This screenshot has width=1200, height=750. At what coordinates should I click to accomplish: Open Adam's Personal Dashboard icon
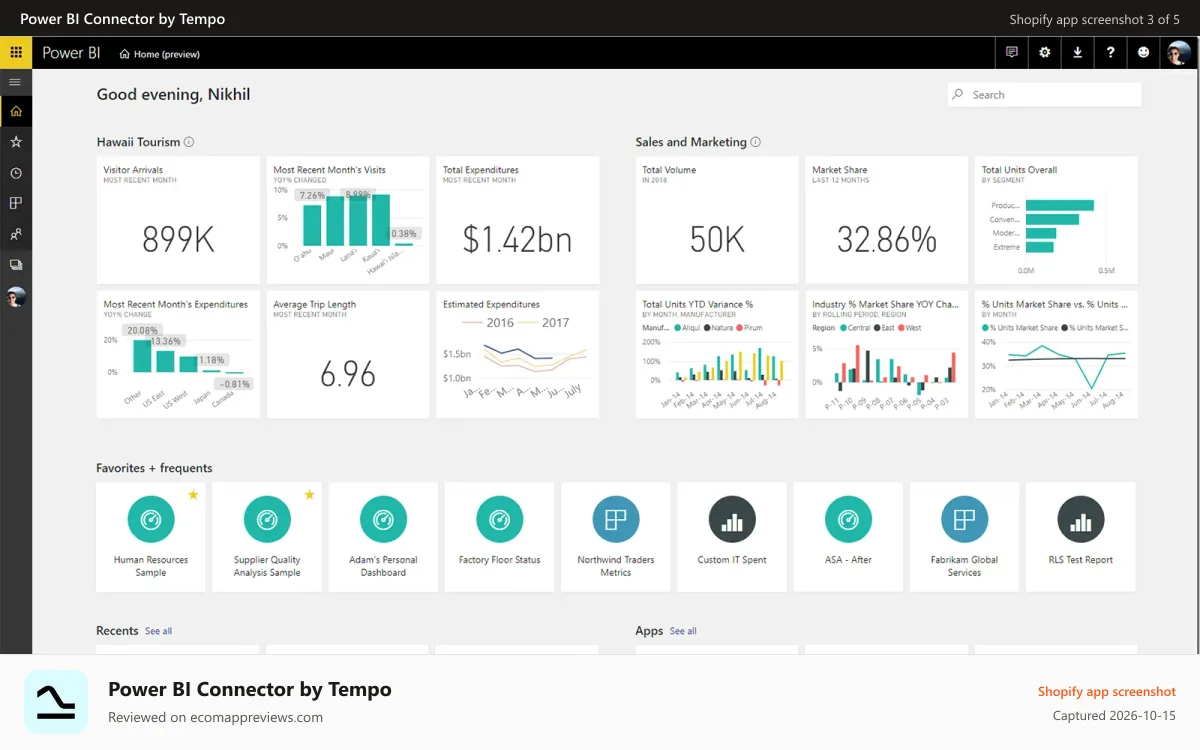(383, 519)
